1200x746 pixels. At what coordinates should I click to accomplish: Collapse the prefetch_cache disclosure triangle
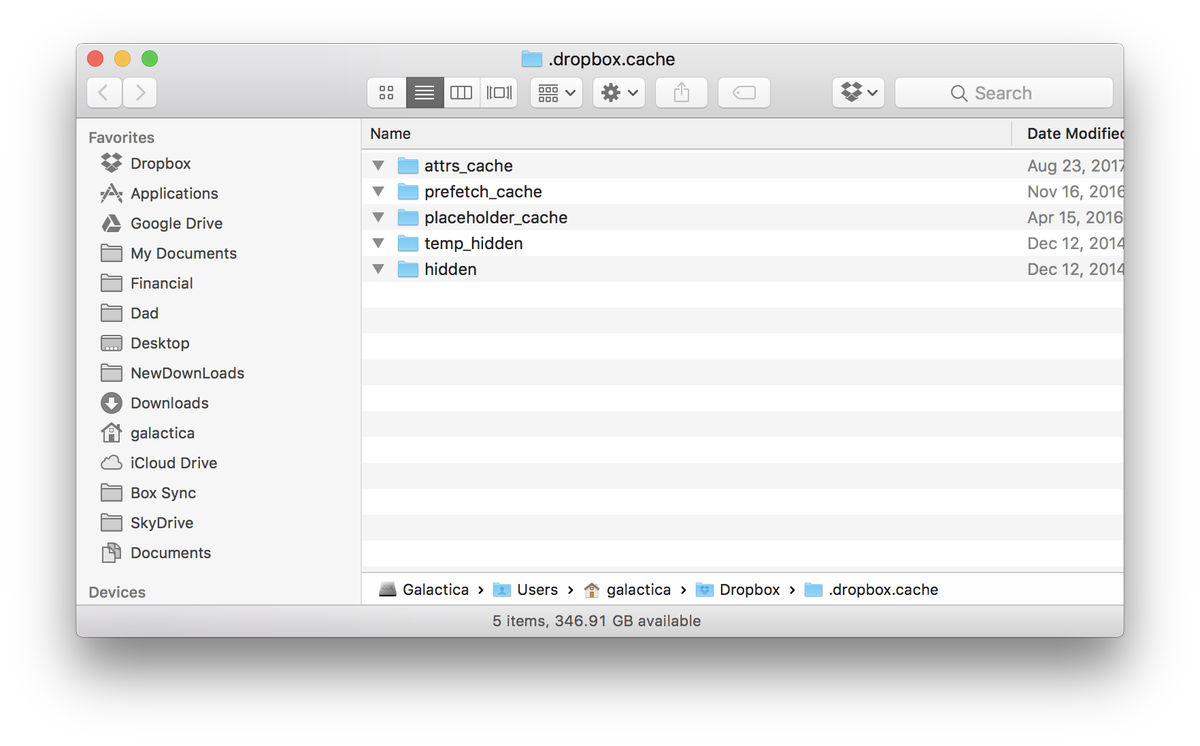(378, 191)
